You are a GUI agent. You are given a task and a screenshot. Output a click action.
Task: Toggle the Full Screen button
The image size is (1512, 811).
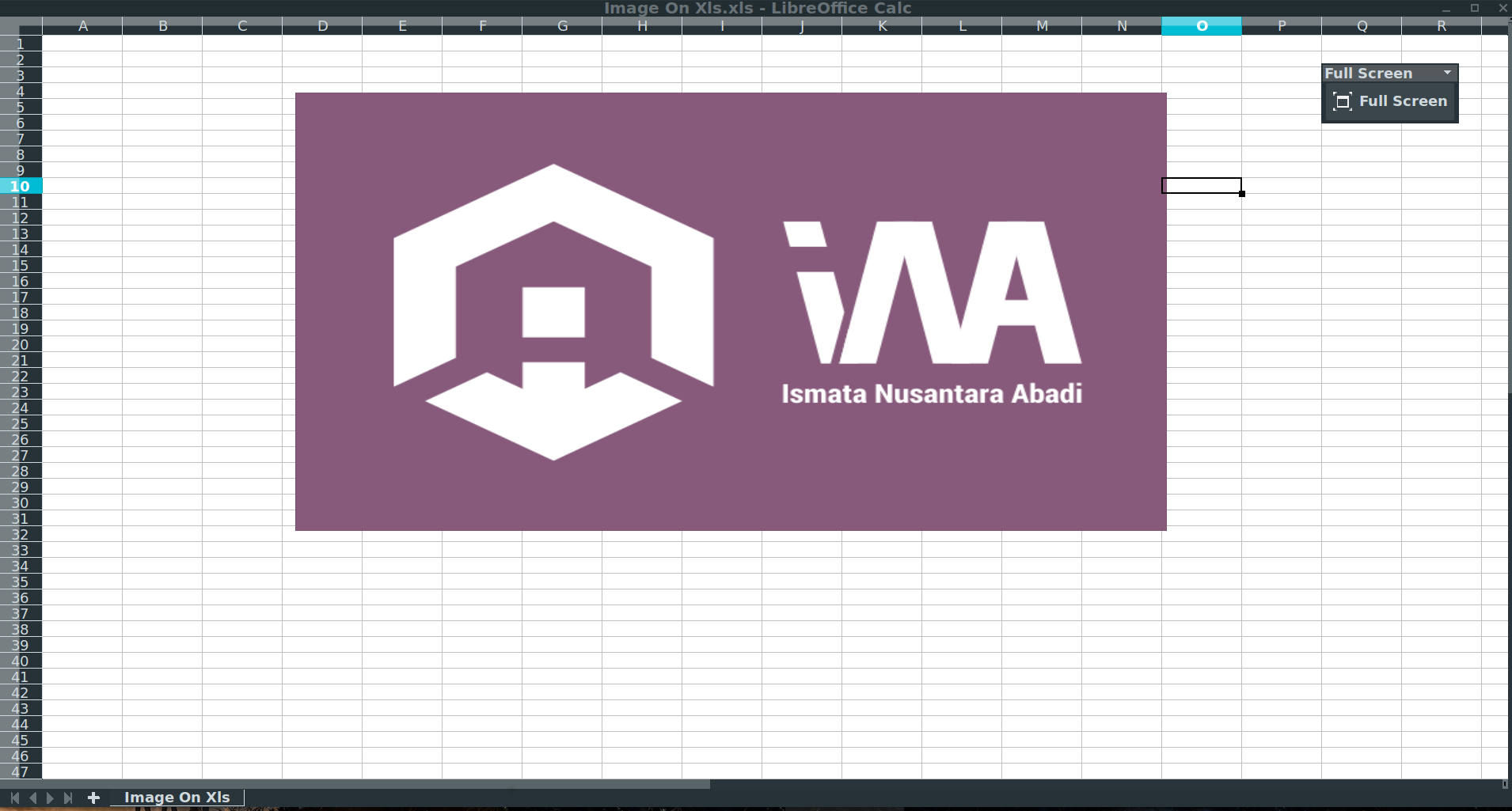[x=1389, y=101]
